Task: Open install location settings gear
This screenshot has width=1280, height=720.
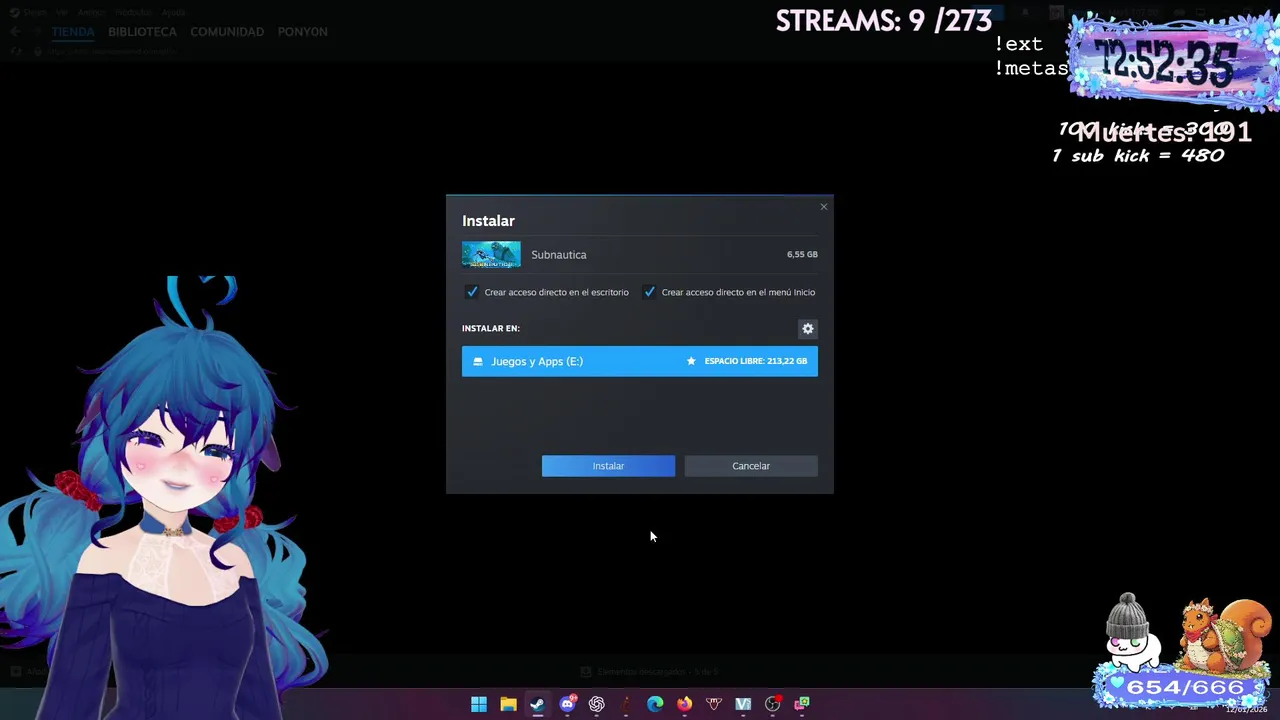Action: pyautogui.click(x=808, y=329)
